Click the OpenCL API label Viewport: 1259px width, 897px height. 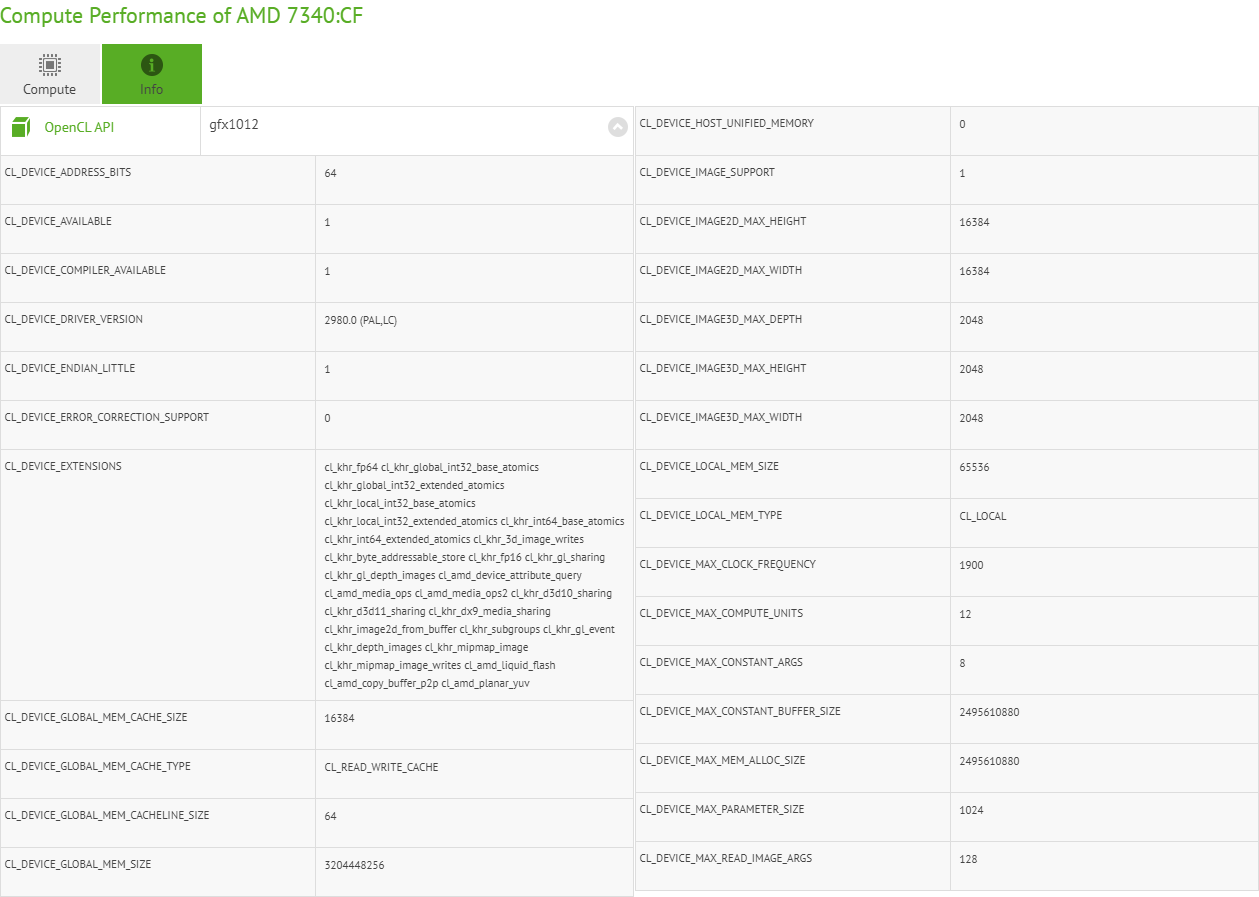79,128
